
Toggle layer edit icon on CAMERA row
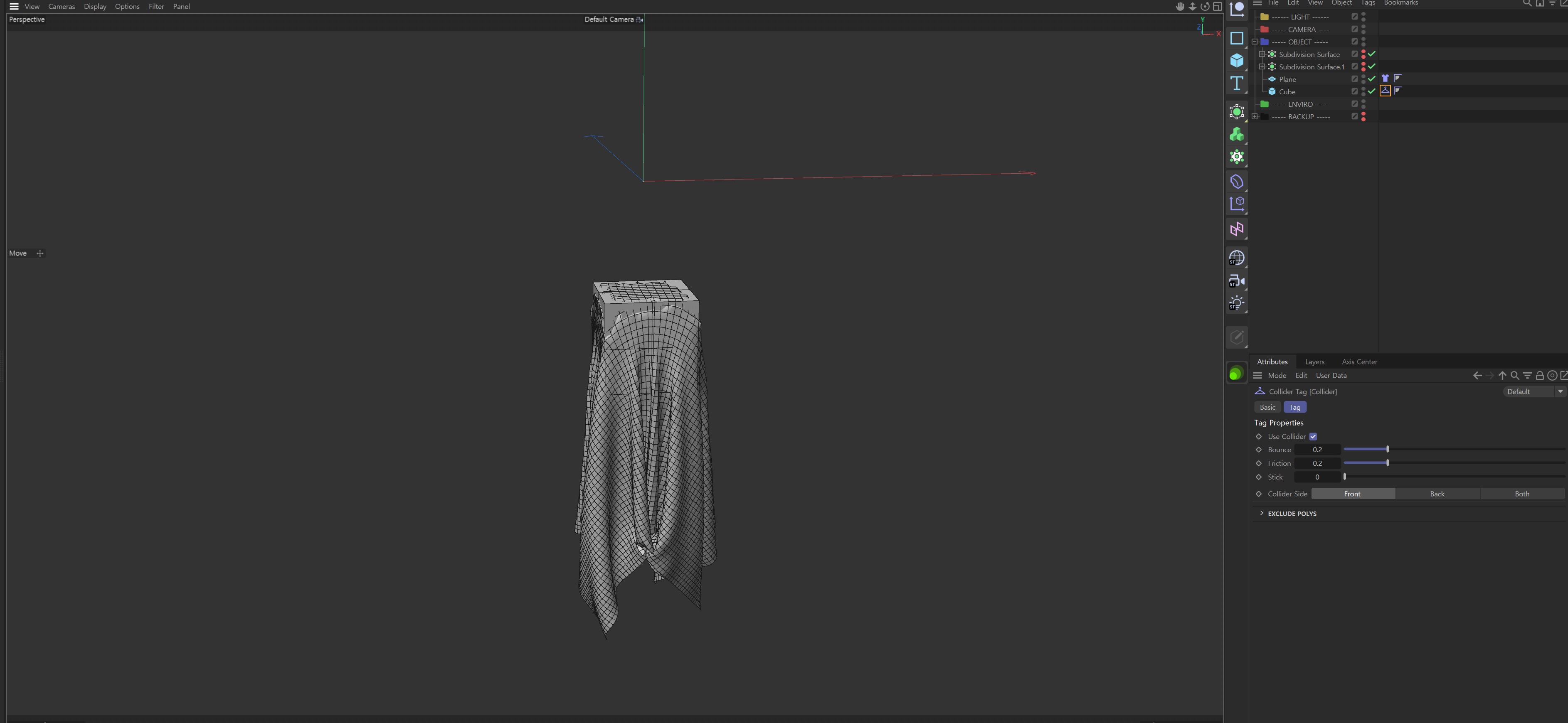click(1354, 29)
